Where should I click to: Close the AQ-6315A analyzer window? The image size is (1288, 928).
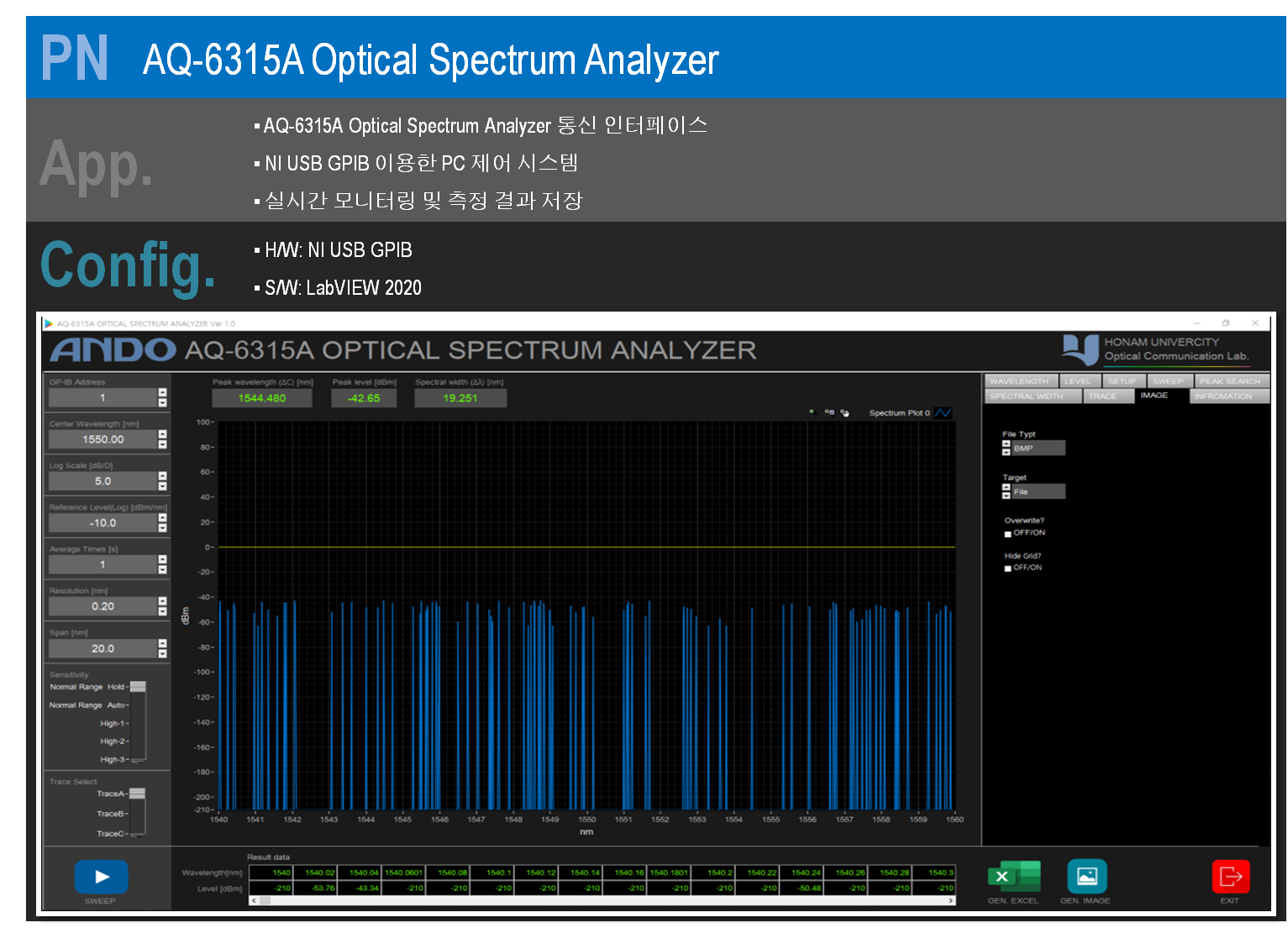coord(1254,322)
